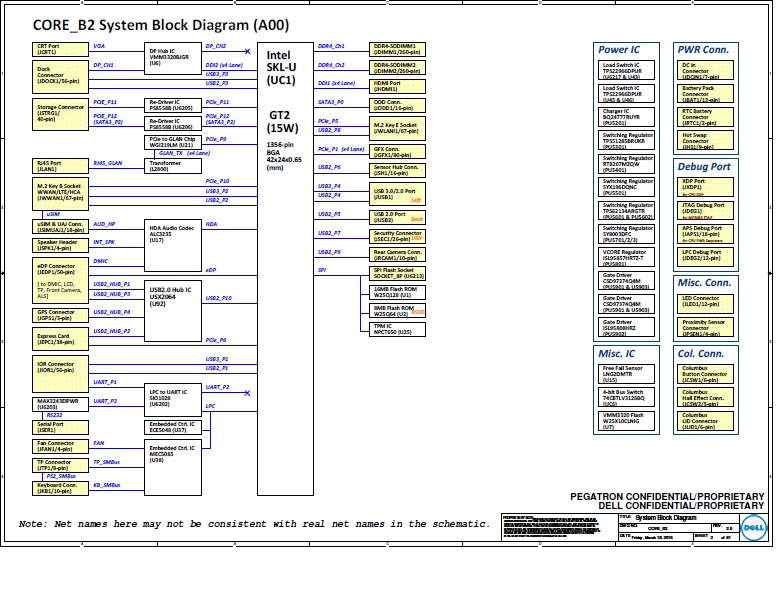Select the HDA Audio Codec ALC3235 block

click(x=174, y=232)
